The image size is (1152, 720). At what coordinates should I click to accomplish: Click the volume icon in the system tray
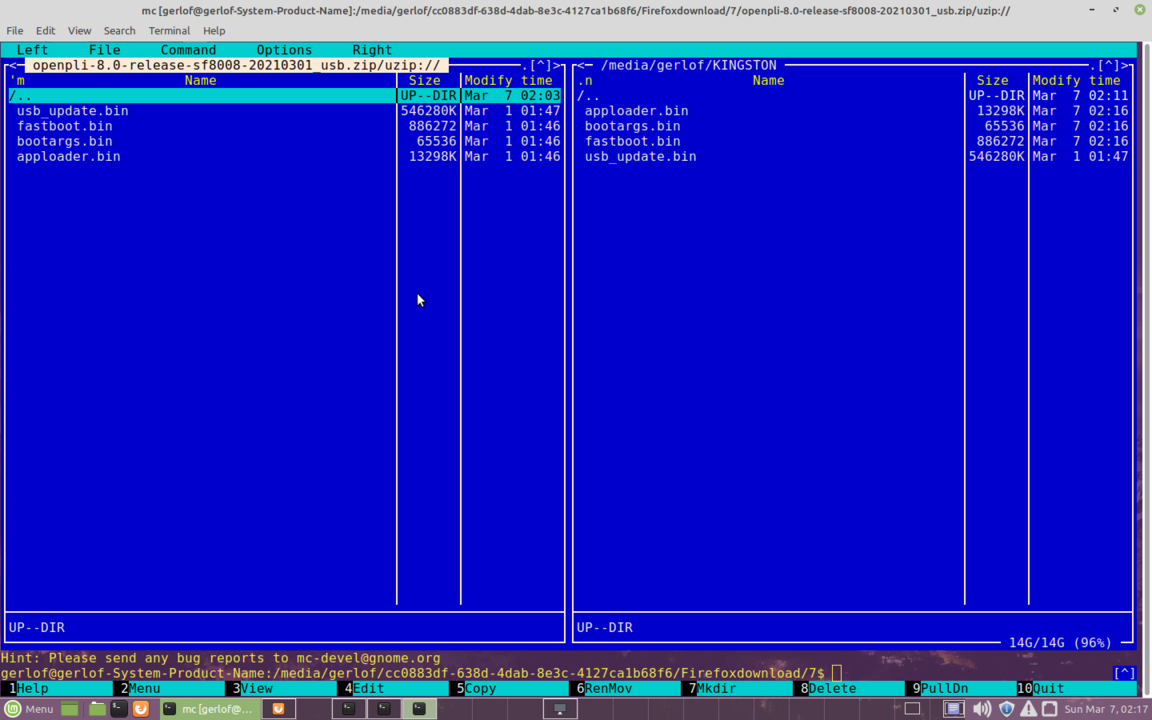[982, 709]
